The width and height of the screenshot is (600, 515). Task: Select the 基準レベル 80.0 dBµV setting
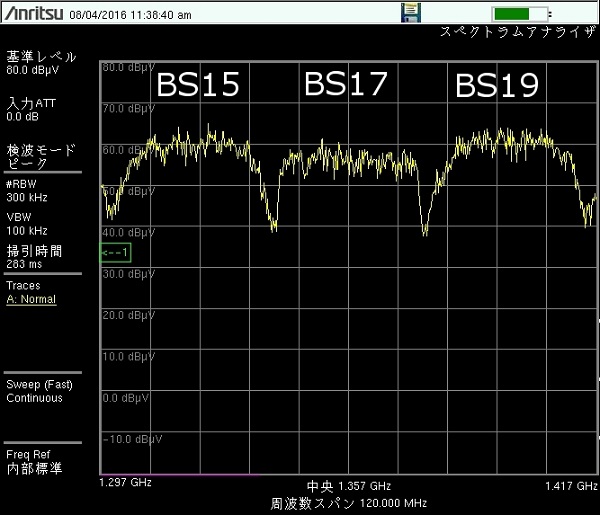[x=34, y=64]
